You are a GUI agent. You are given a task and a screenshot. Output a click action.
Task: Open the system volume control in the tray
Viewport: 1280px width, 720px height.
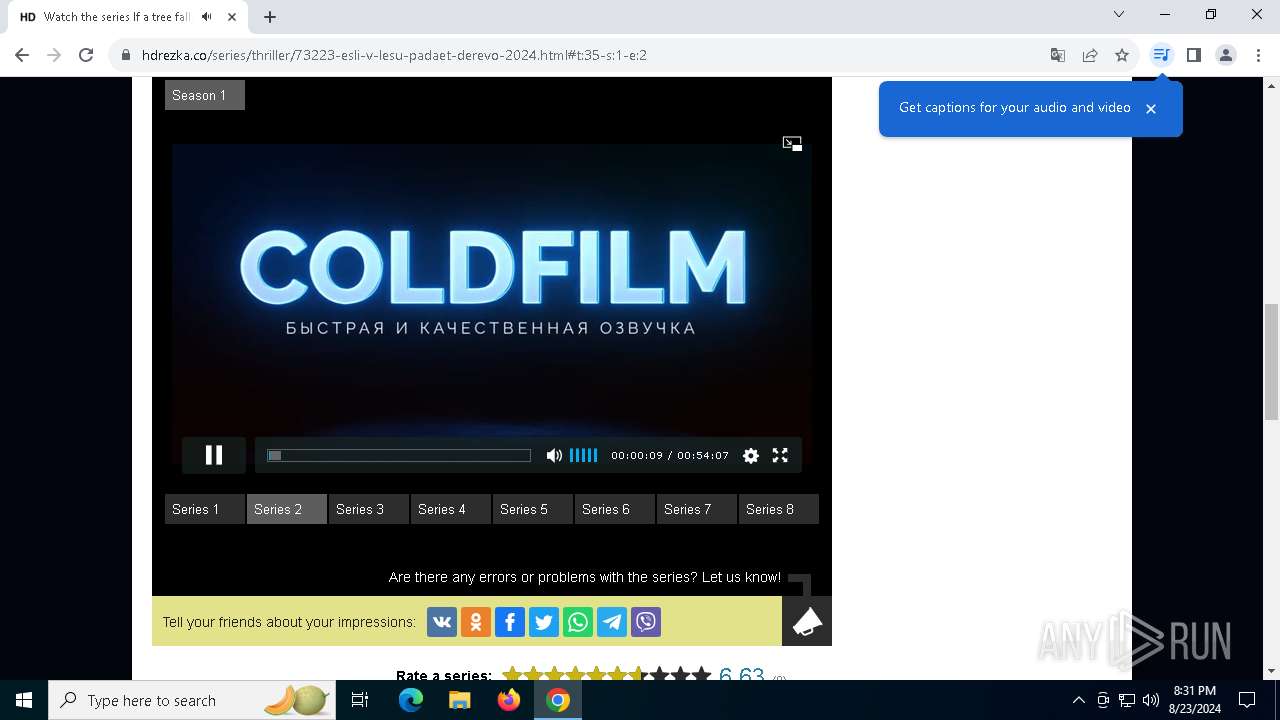pos(1150,700)
